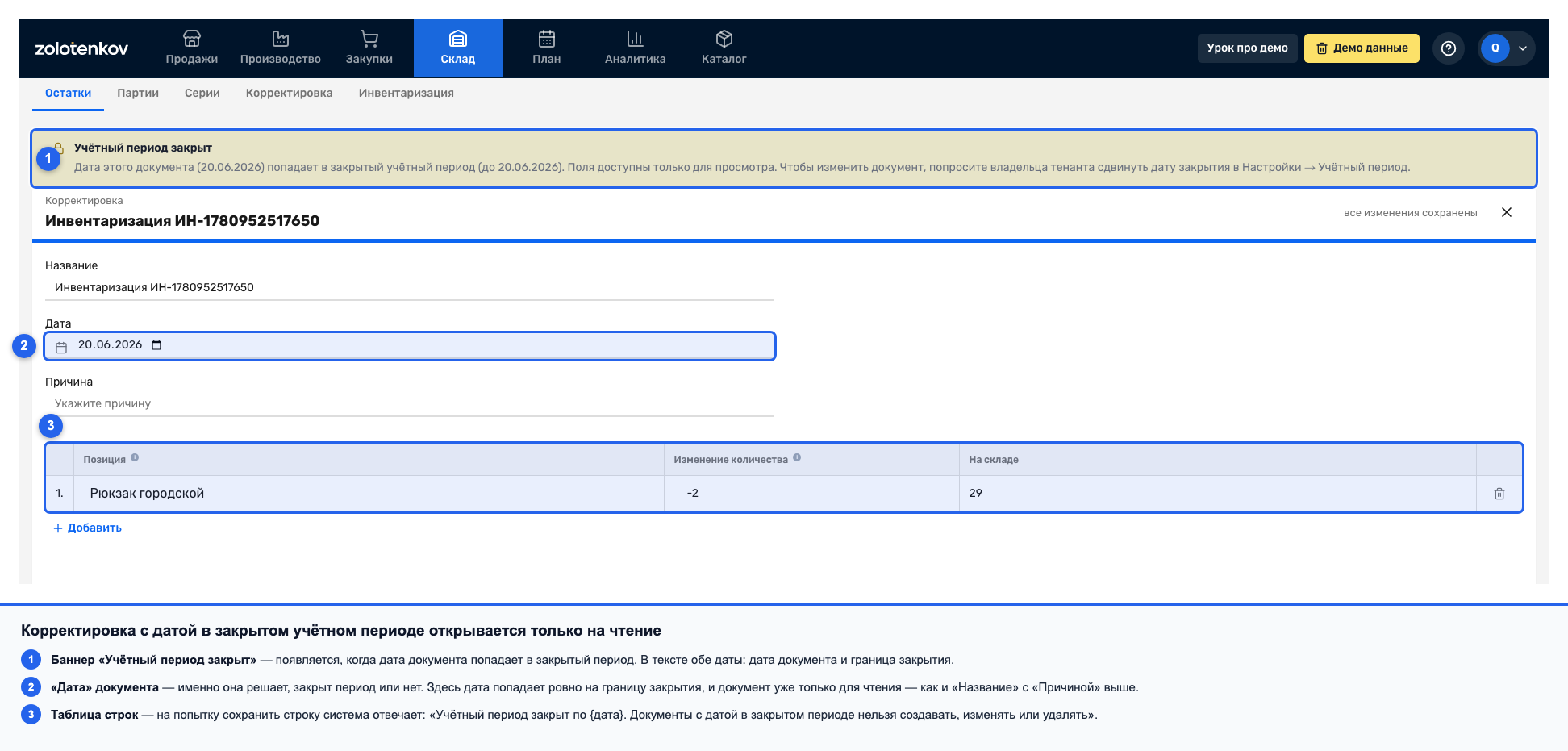
Task: Delete the Рюкзак городской row
Action: (x=1499, y=494)
